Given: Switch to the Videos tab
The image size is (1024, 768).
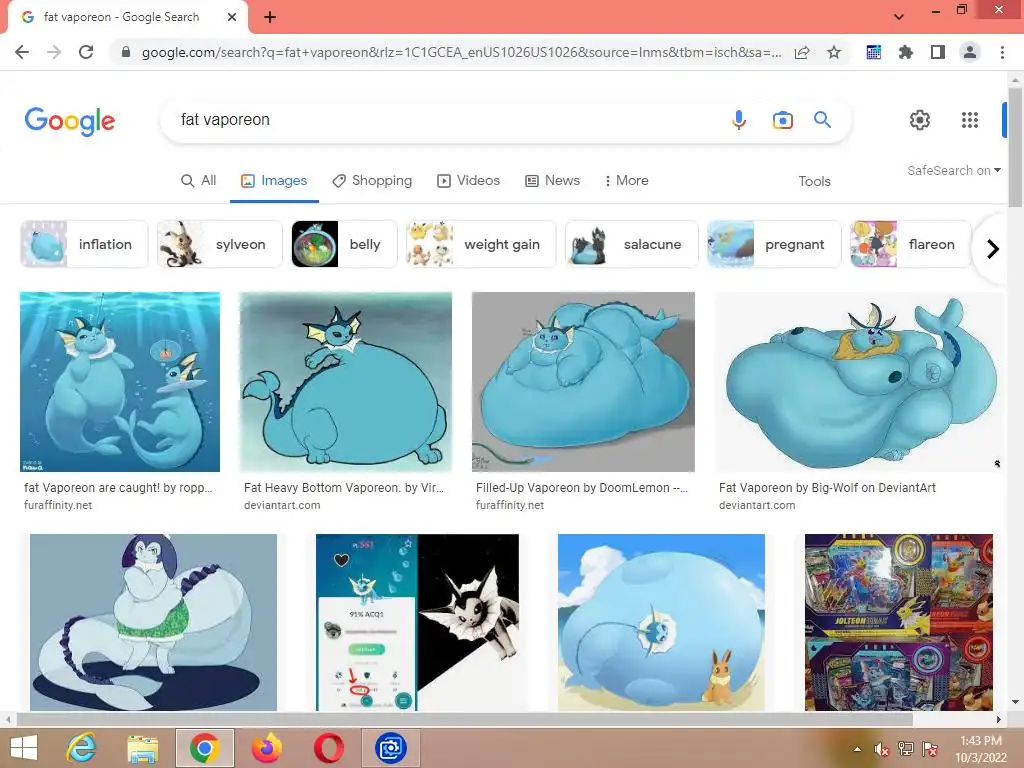Looking at the screenshot, I should click(468, 180).
